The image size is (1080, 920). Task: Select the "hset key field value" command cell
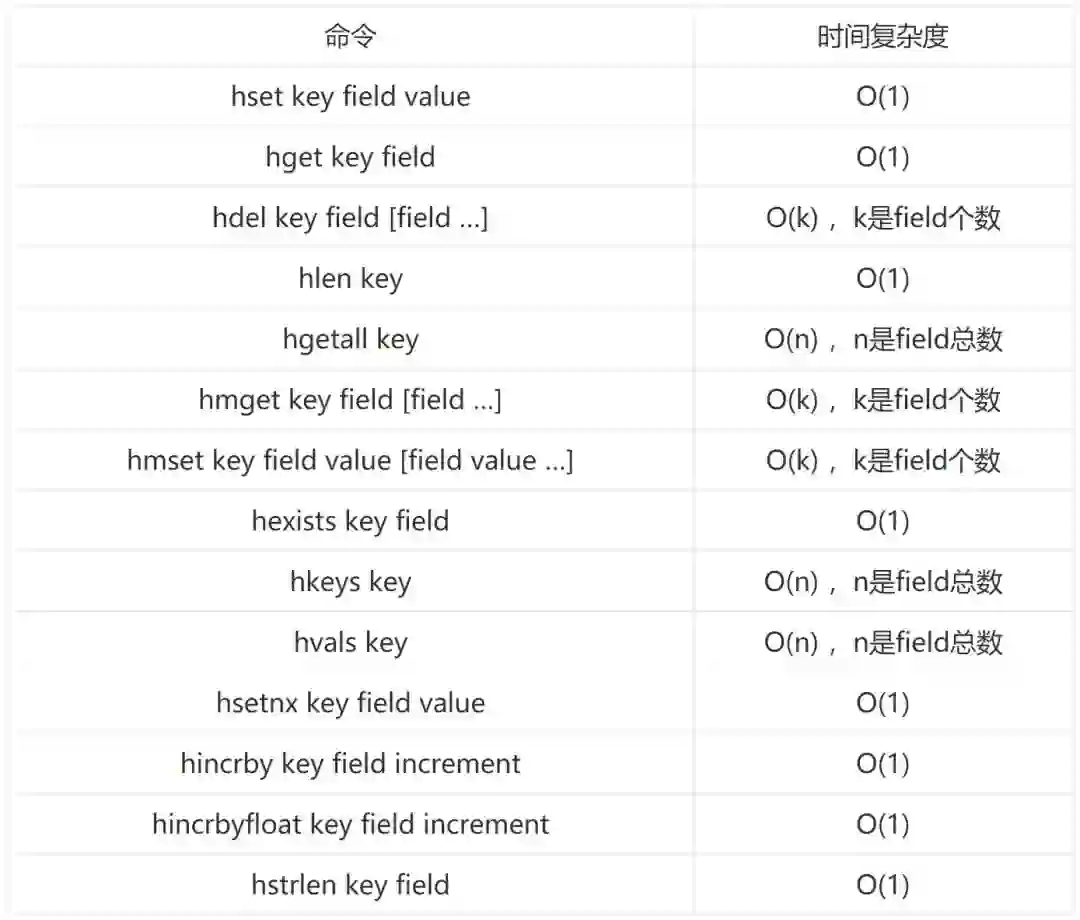point(350,97)
